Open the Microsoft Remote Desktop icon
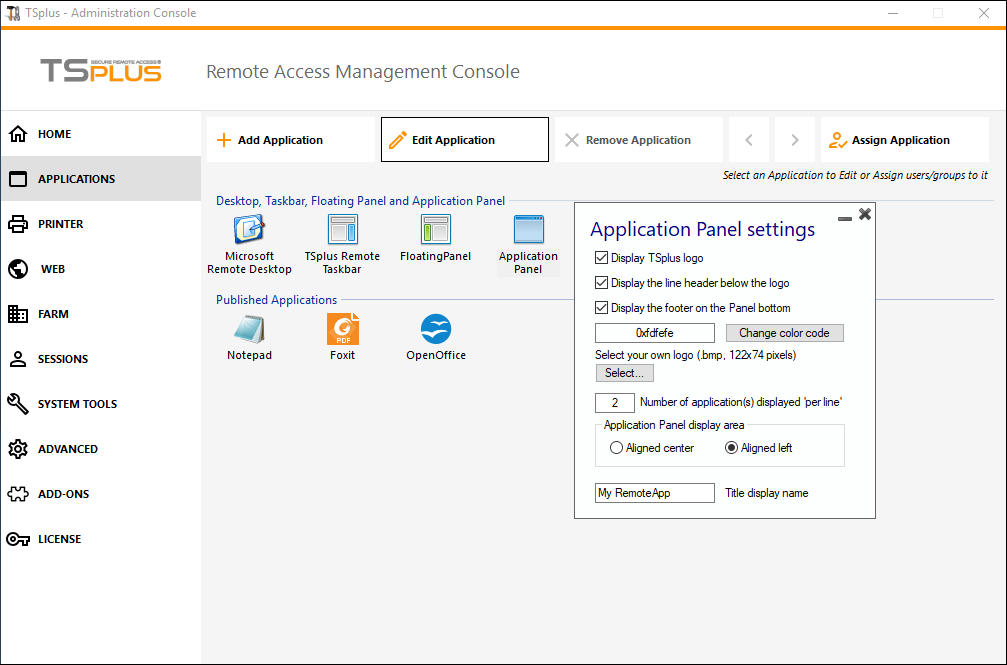The height and width of the screenshot is (665, 1007). [x=248, y=230]
